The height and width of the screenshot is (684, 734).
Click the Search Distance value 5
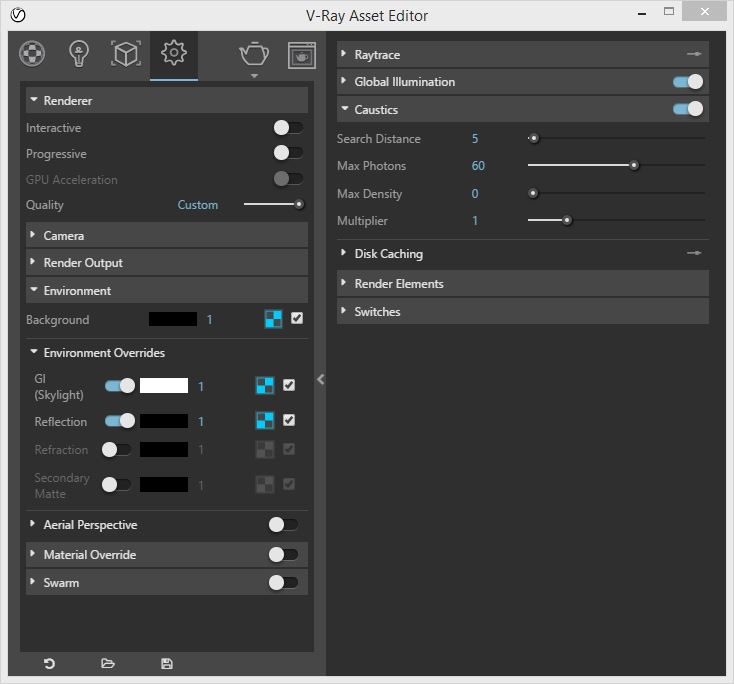[475, 139]
